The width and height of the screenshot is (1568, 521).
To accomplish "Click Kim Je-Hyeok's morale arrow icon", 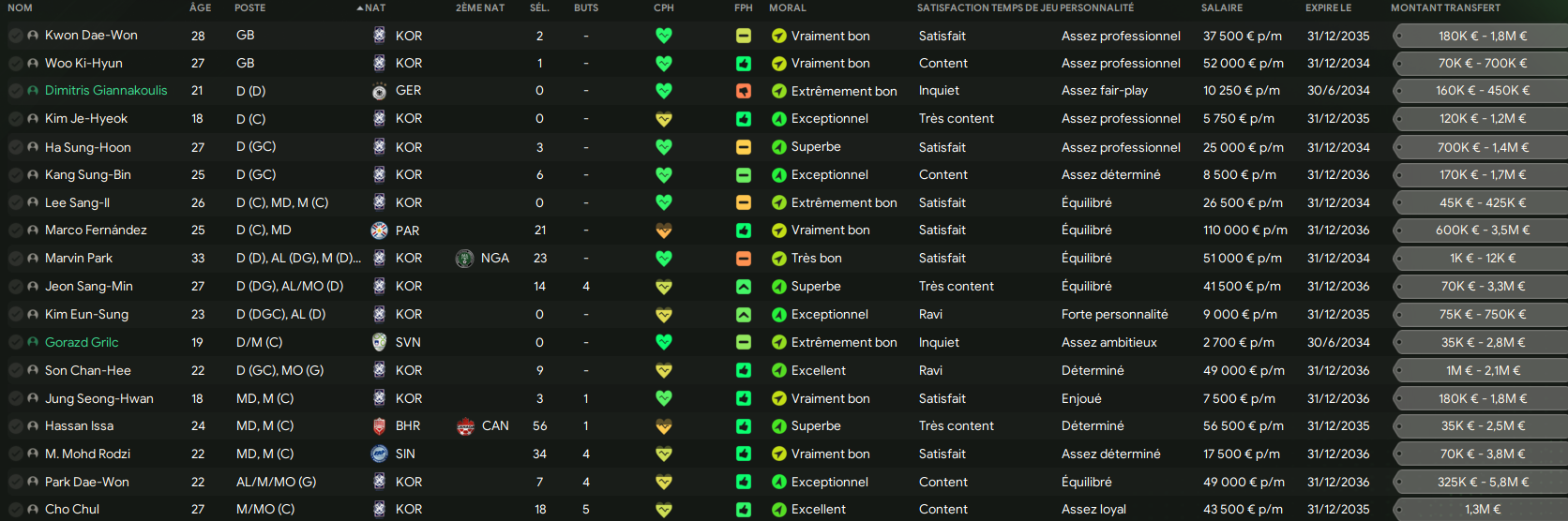I will 778,119.
